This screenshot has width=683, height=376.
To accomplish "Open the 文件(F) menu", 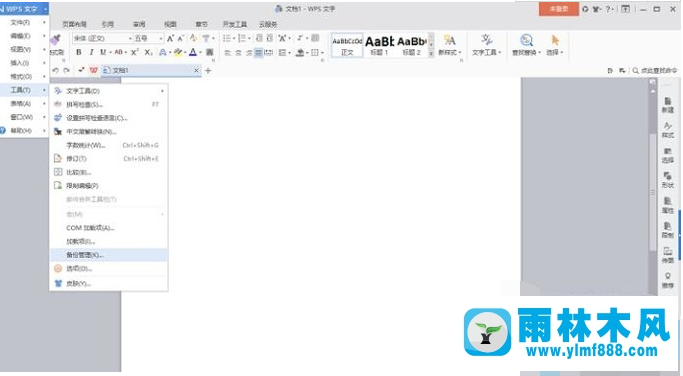I will (x=24, y=22).
